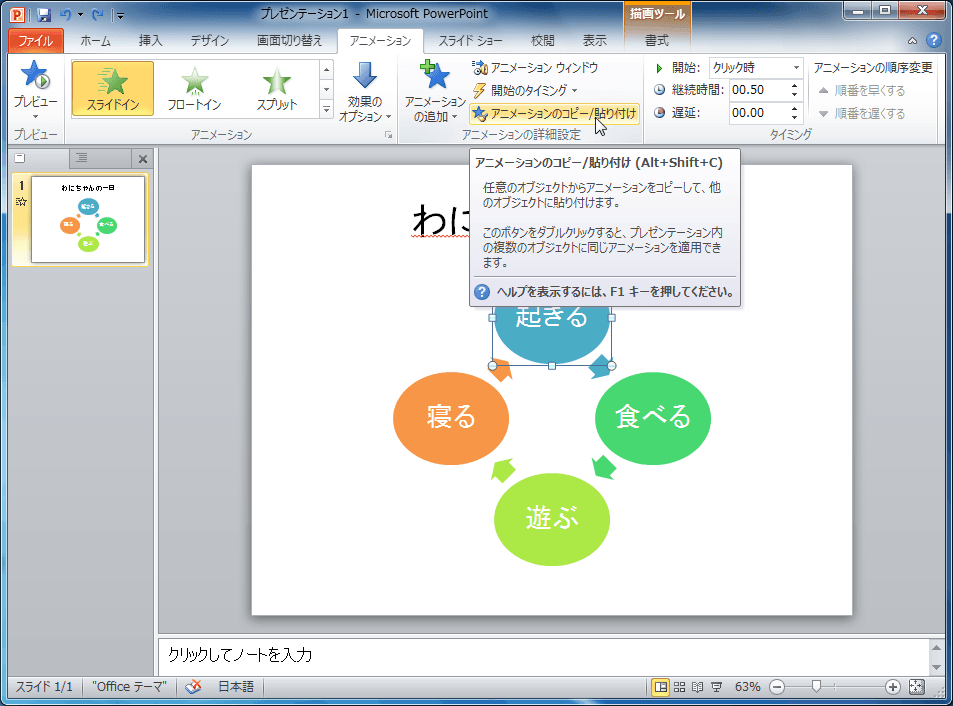This screenshot has height=706, width=953.
Task: Click the zoom out minus button
Action: click(777, 687)
